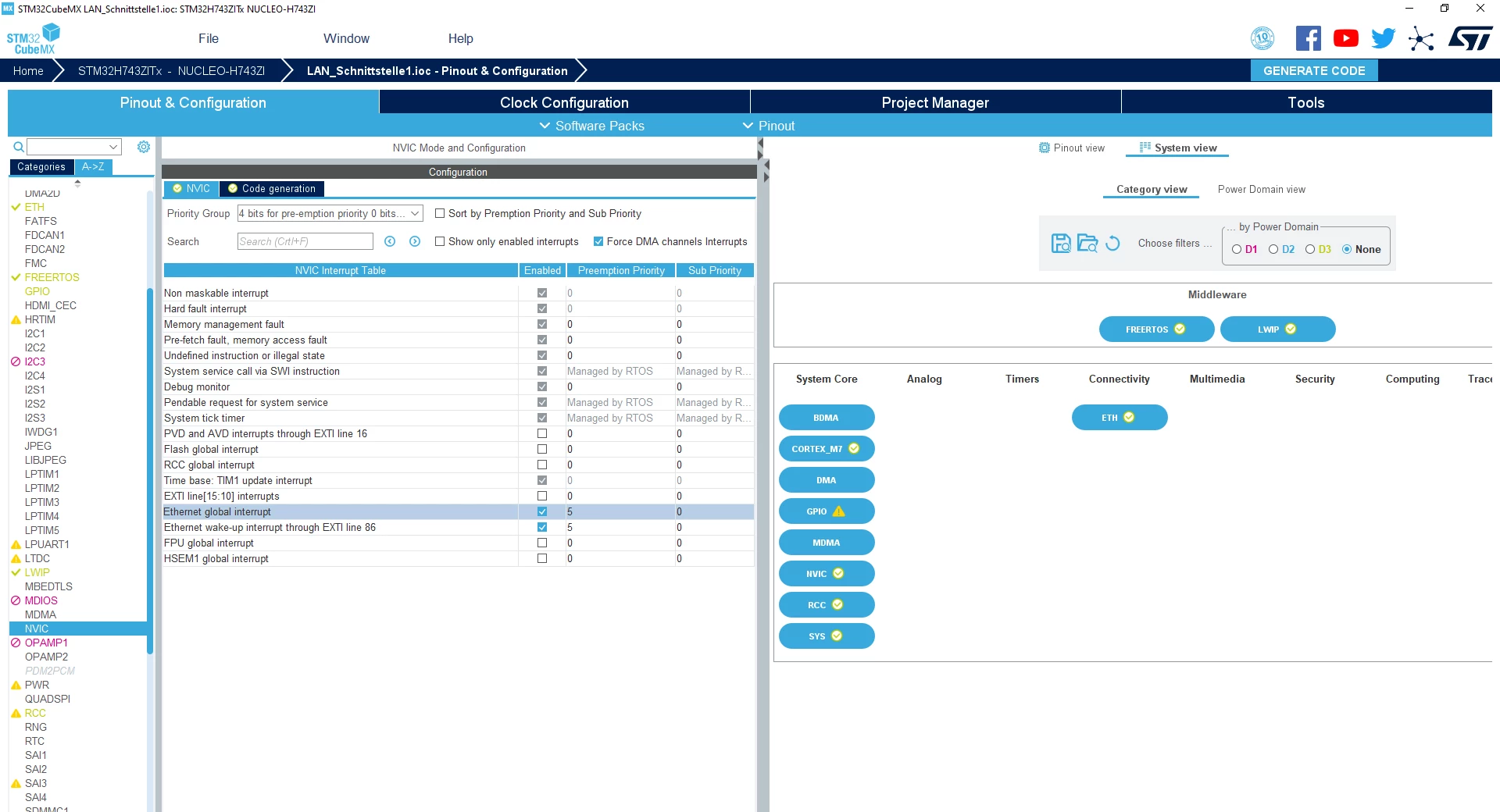Go to previous search result arrow
This screenshot has height=812, width=1500.
[x=390, y=241]
